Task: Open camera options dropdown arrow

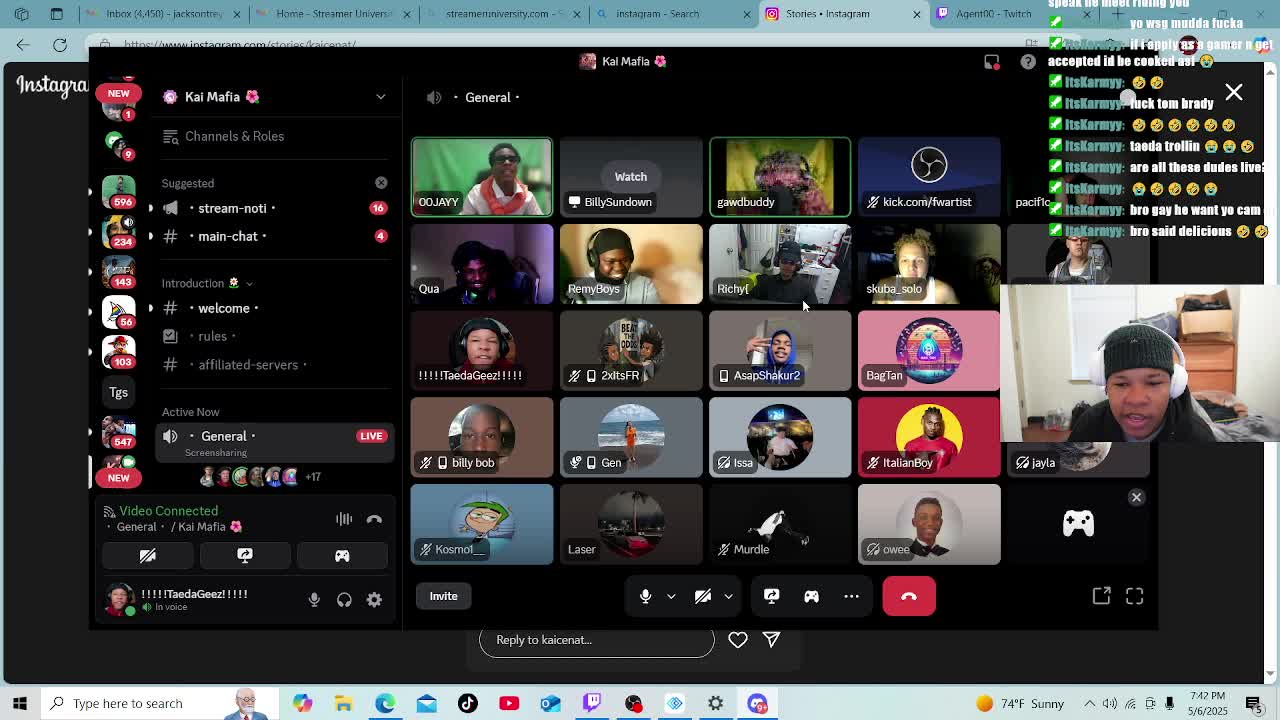Action: pyautogui.click(x=728, y=596)
